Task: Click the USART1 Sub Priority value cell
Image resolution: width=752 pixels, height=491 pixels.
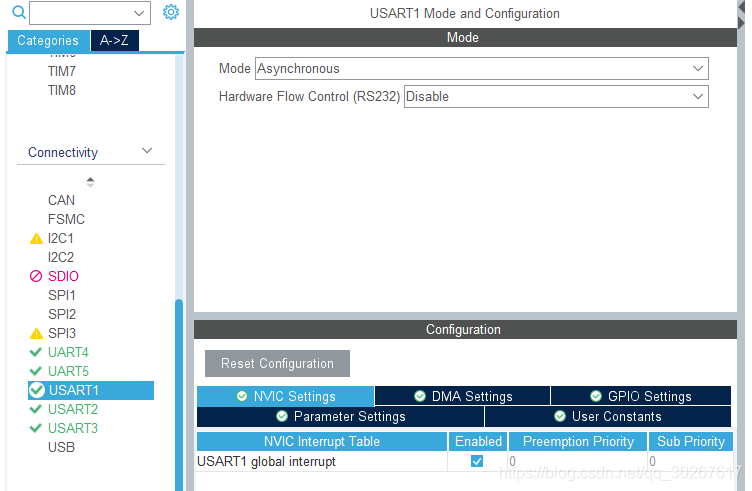Action: (691, 461)
